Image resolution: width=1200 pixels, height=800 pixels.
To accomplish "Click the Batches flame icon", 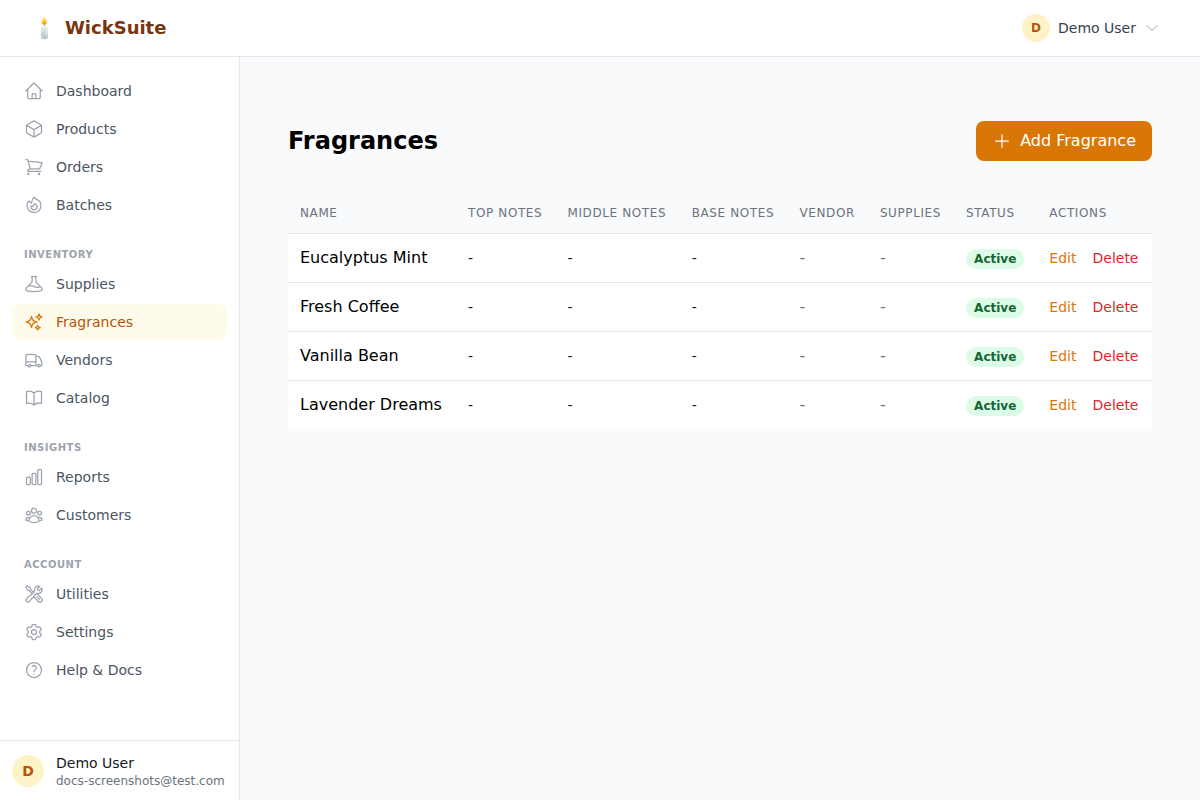I will pyautogui.click(x=34, y=205).
